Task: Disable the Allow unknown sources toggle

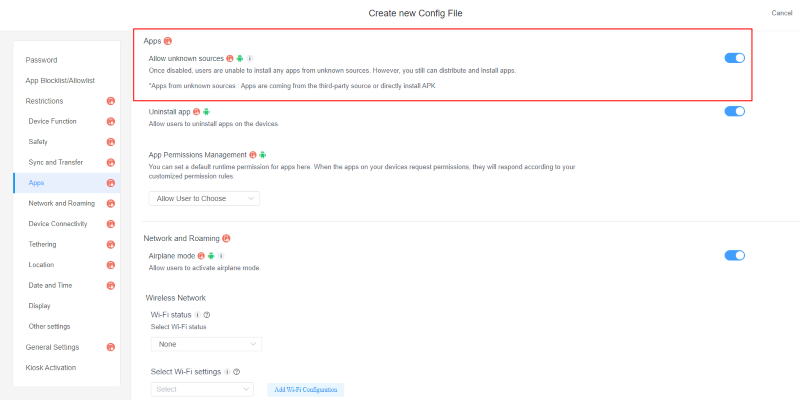Action: tap(734, 58)
